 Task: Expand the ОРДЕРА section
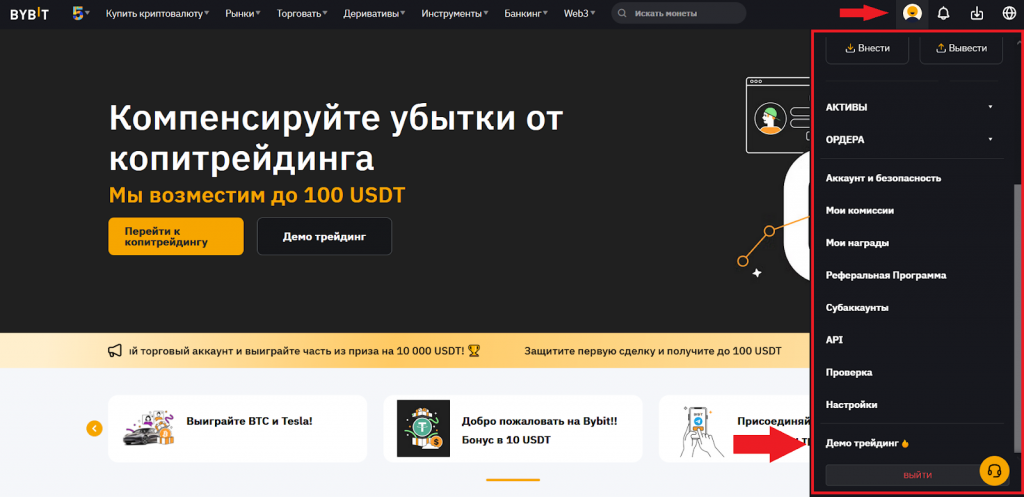908,139
